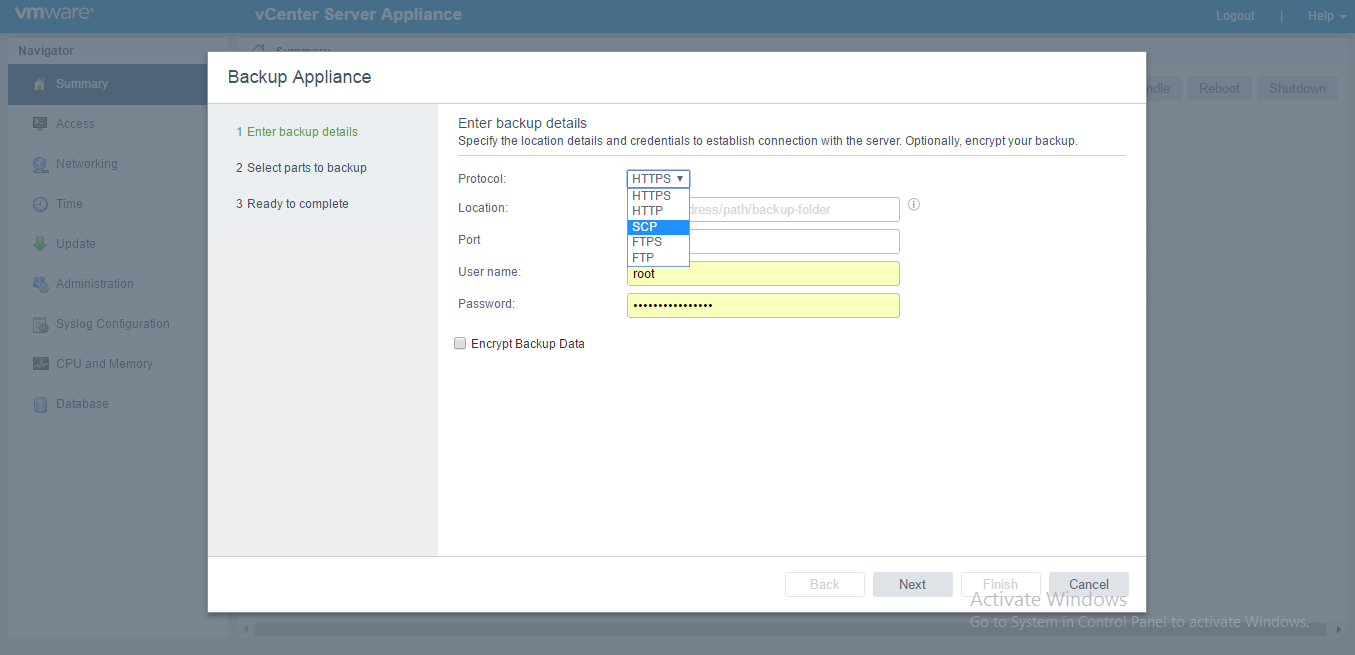Click the Access monitor icon
Screen dimensions: 1355x655
(x=40, y=124)
